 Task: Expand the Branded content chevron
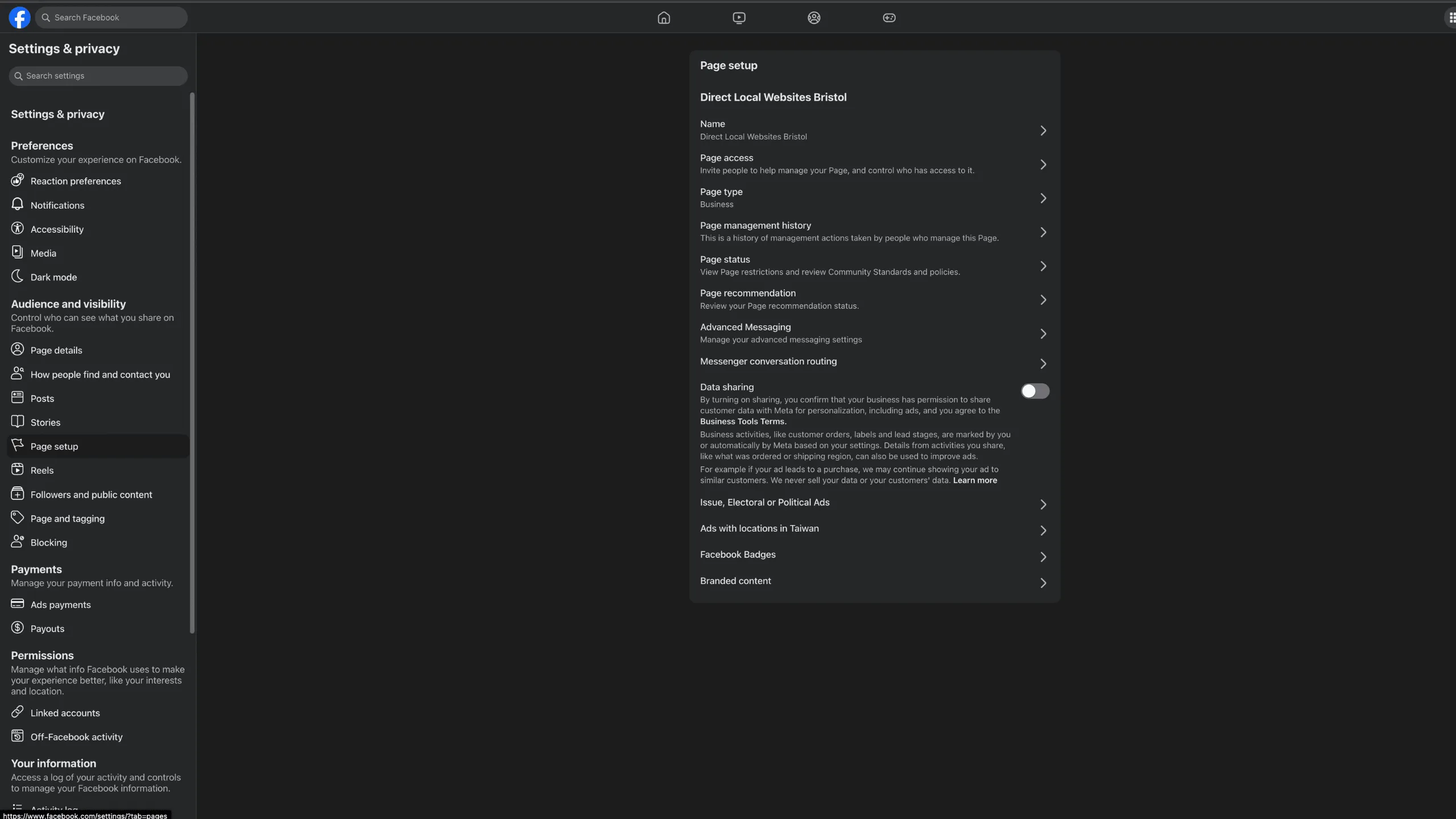1043,583
